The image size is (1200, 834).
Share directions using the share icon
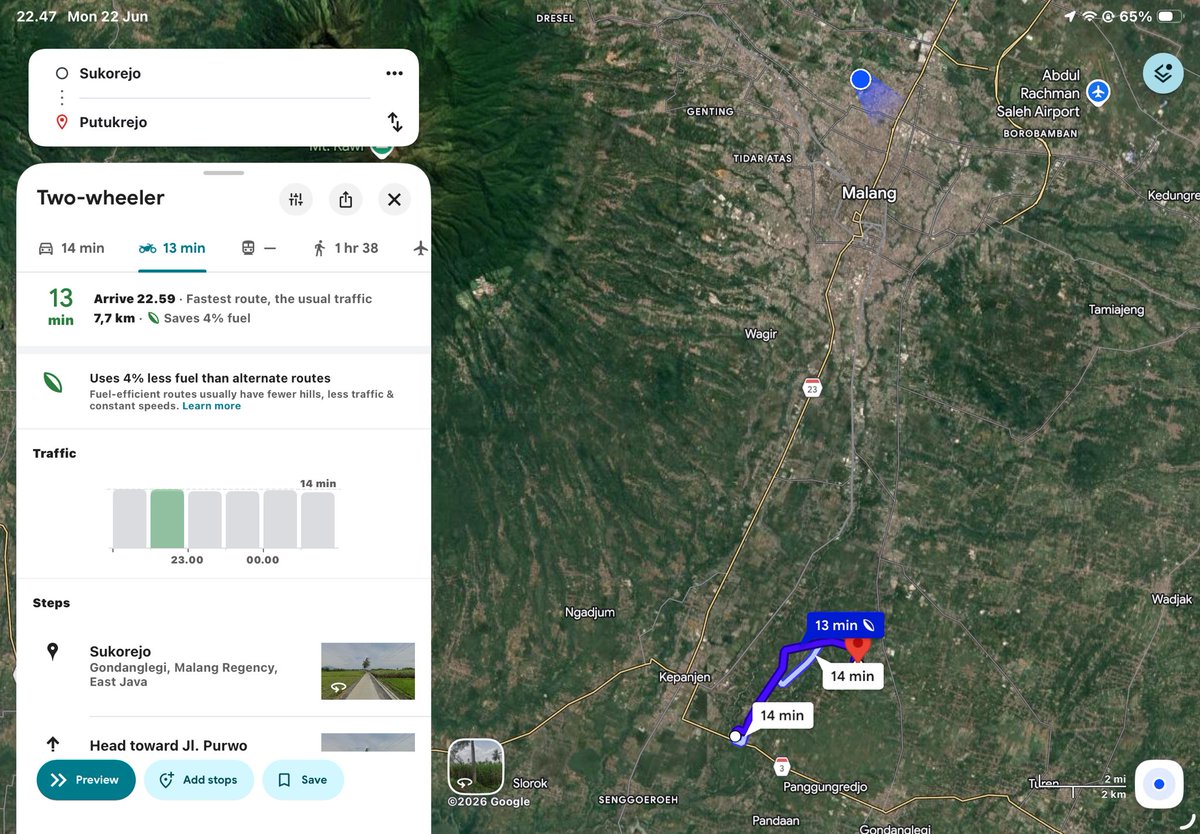(x=345, y=199)
